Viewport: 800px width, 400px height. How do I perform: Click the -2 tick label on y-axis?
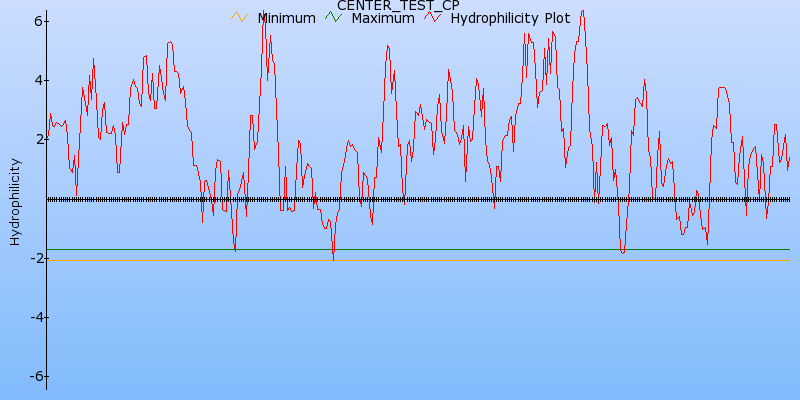pyautogui.click(x=34, y=258)
